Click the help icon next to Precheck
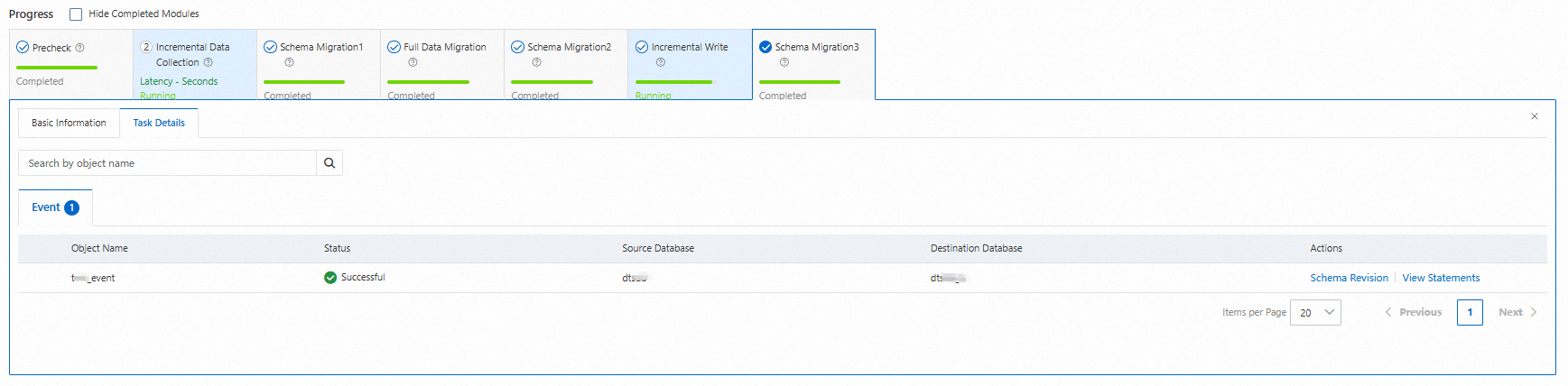The image size is (1568, 386). (x=80, y=48)
